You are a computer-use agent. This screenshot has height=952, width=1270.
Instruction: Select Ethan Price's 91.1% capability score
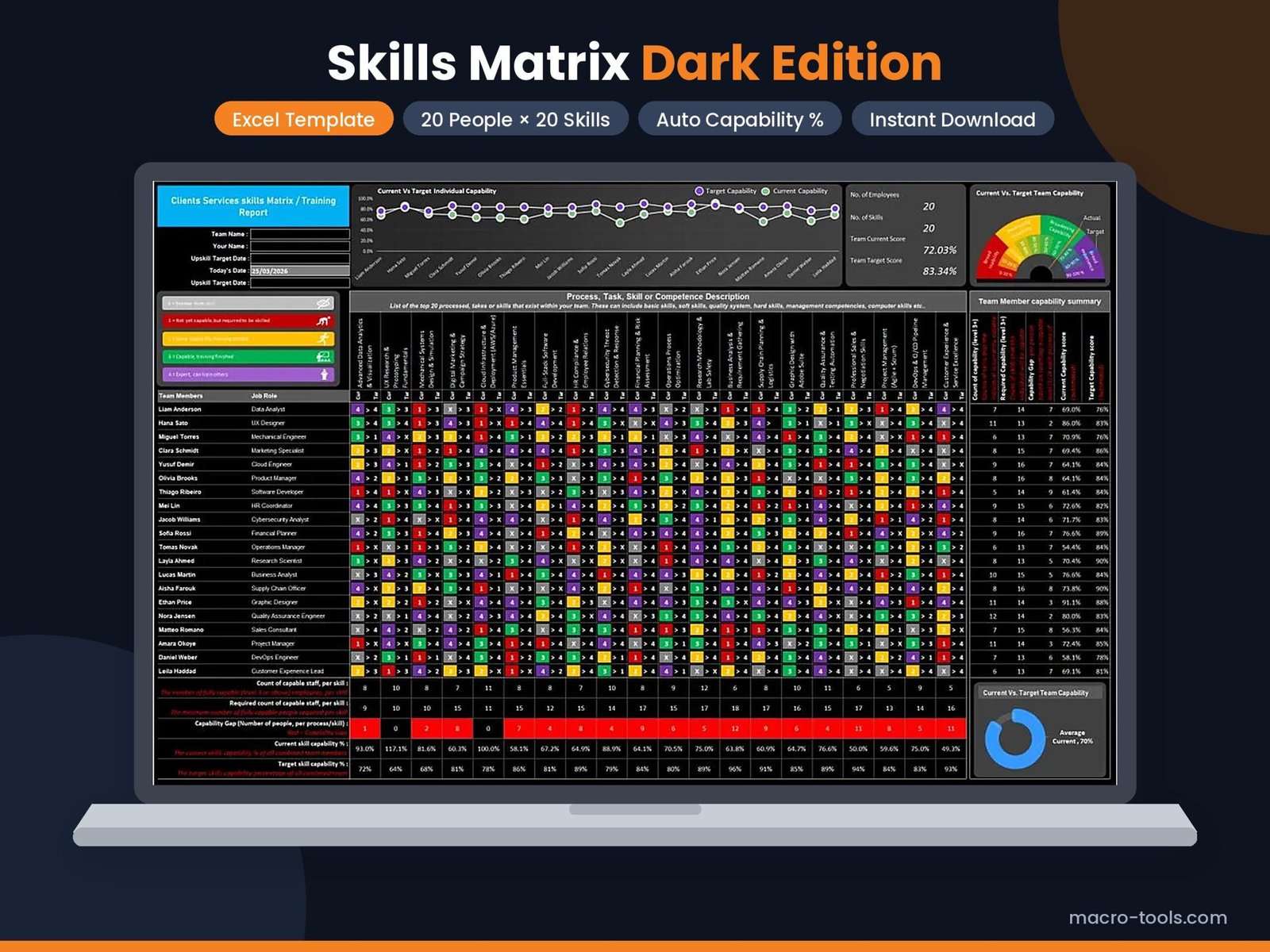pos(1071,602)
